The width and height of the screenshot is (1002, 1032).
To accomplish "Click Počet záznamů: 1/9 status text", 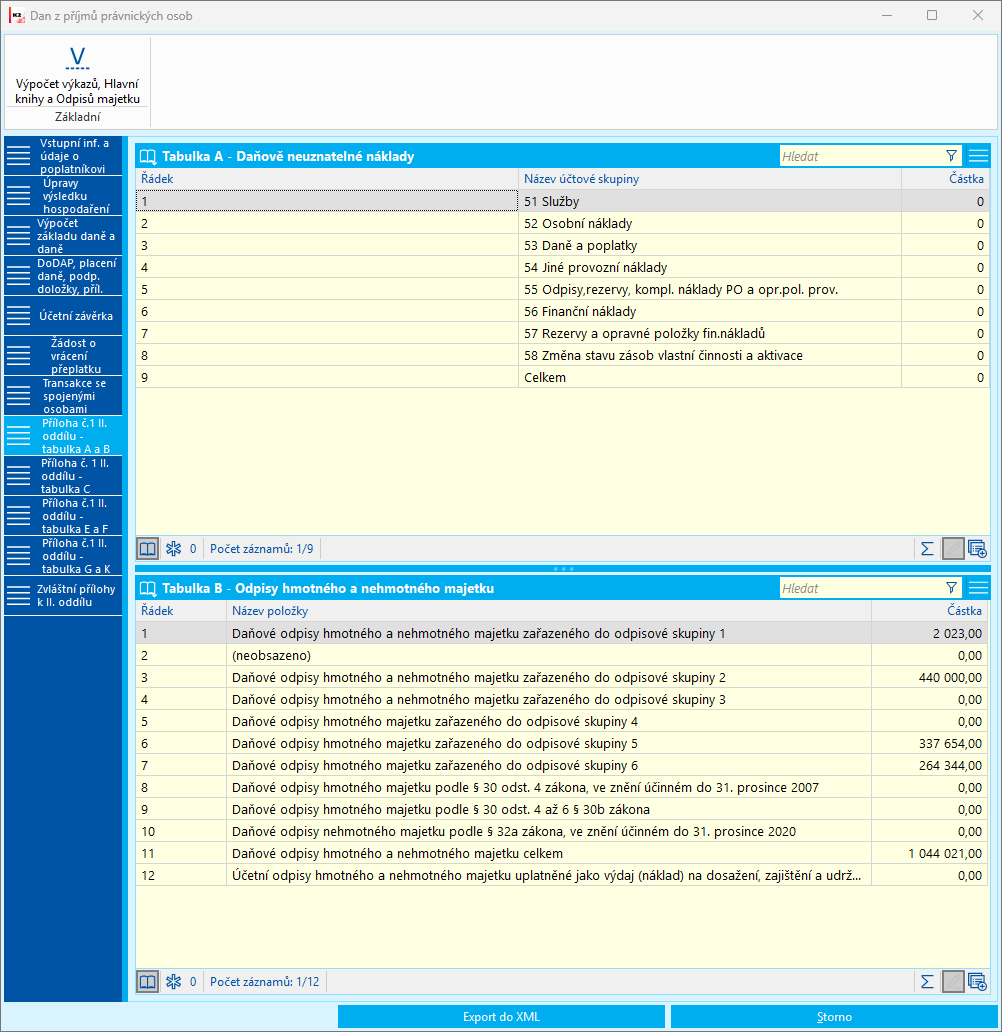I will [x=261, y=549].
